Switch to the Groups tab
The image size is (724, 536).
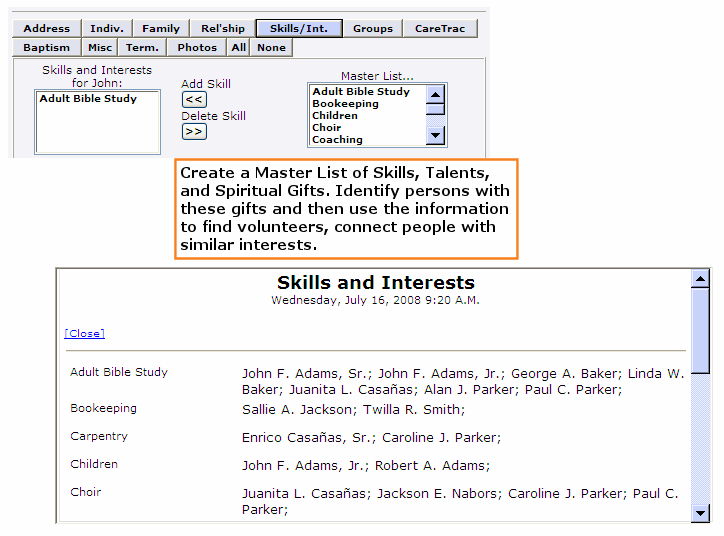point(372,28)
